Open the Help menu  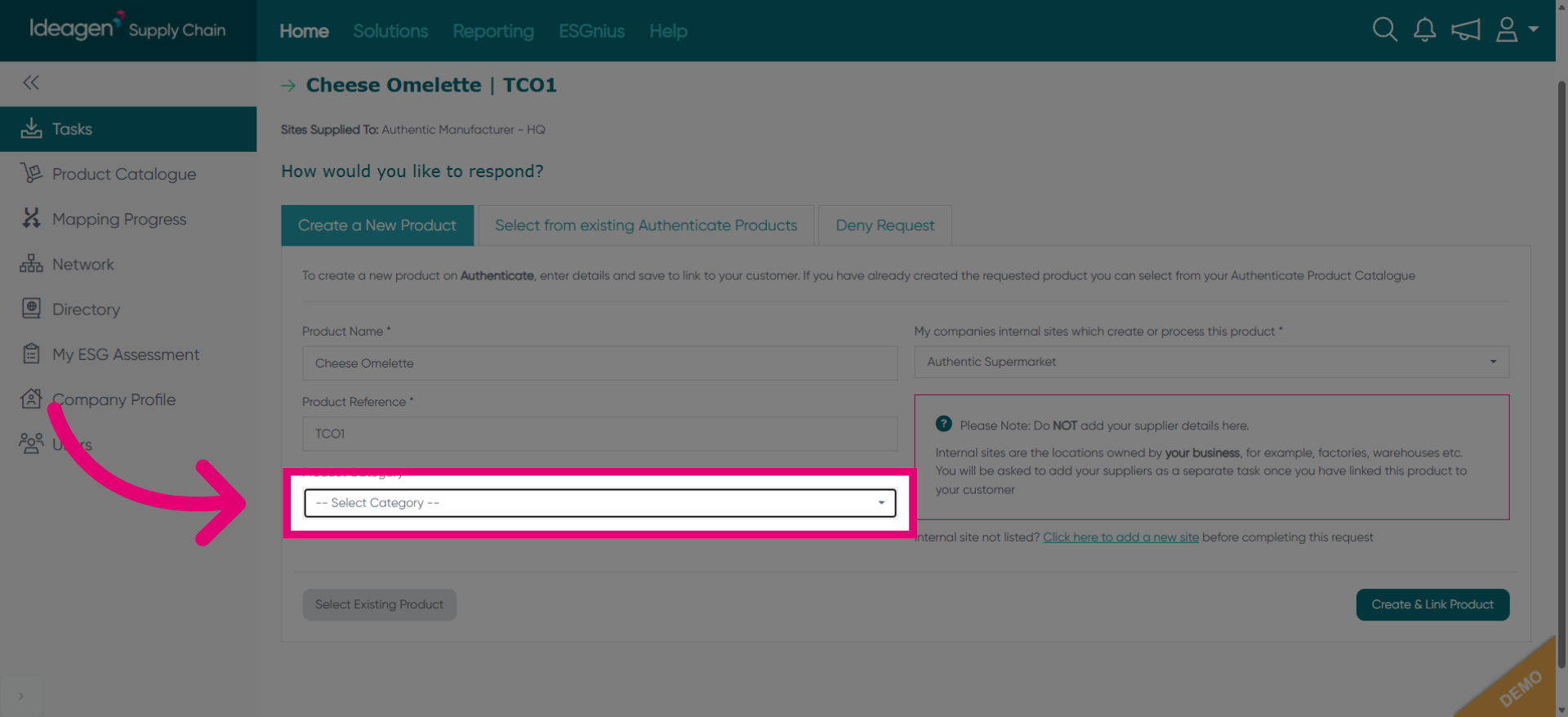click(x=668, y=31)
